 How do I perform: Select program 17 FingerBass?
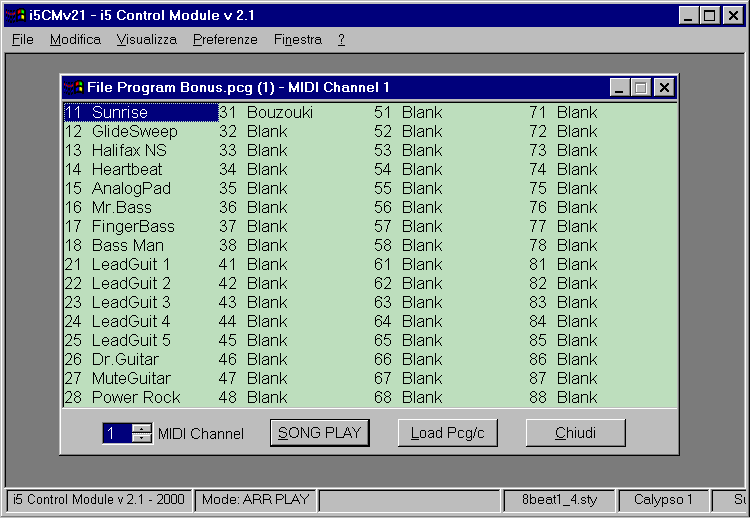[132, 227]
